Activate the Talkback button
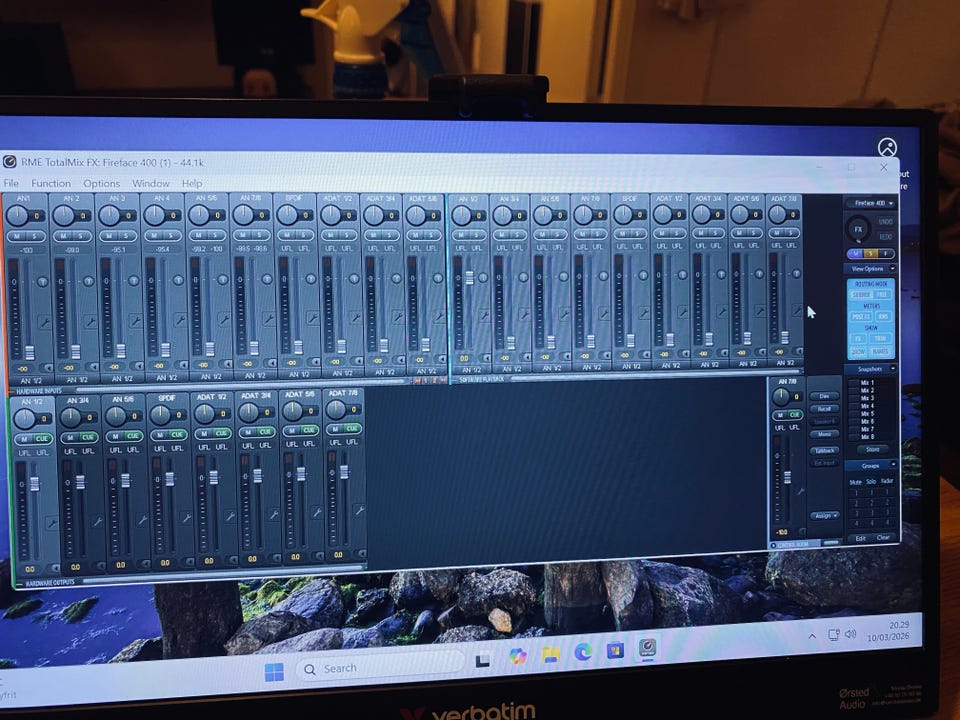The height and width of the screenshot is (720, 960). 824,451
